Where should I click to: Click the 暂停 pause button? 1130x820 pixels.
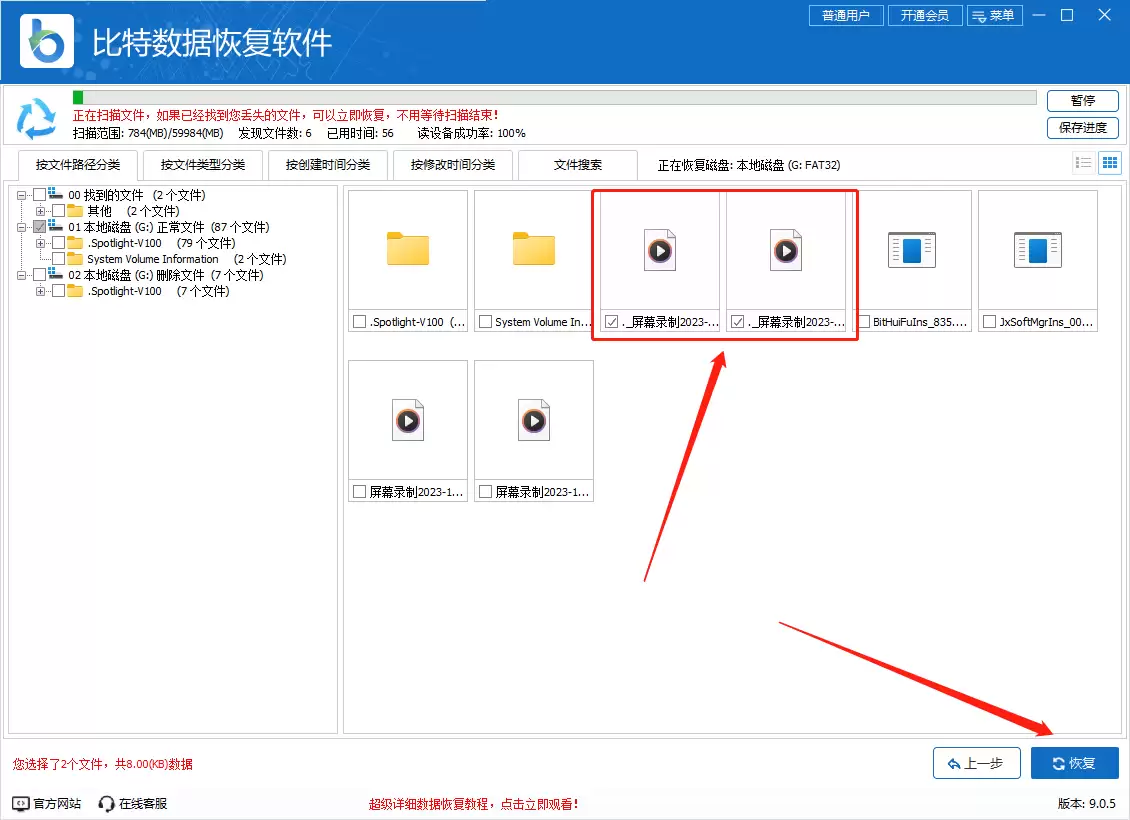point(1082,101)
